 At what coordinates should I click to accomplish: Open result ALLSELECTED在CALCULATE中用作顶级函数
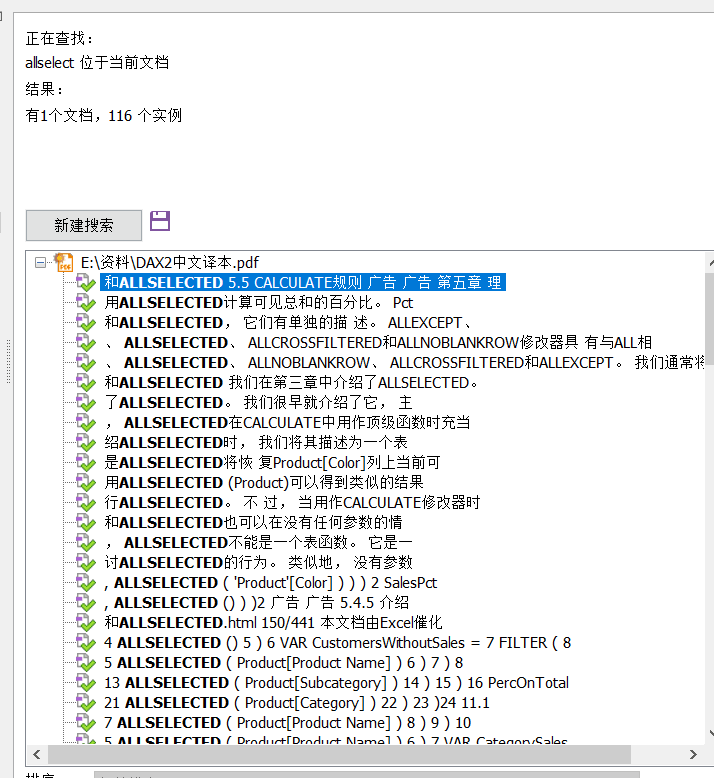pos(287,423)
